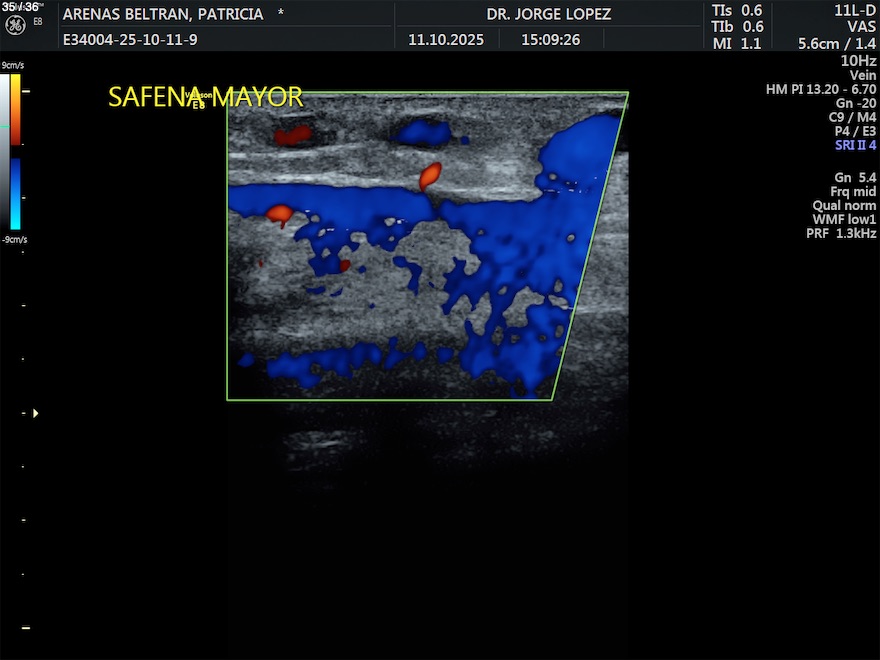Image resolution: width=880 pixels, height=660 pixels.
Task: Click the red vessel in the top-left of color box
Action: point(292,133)
